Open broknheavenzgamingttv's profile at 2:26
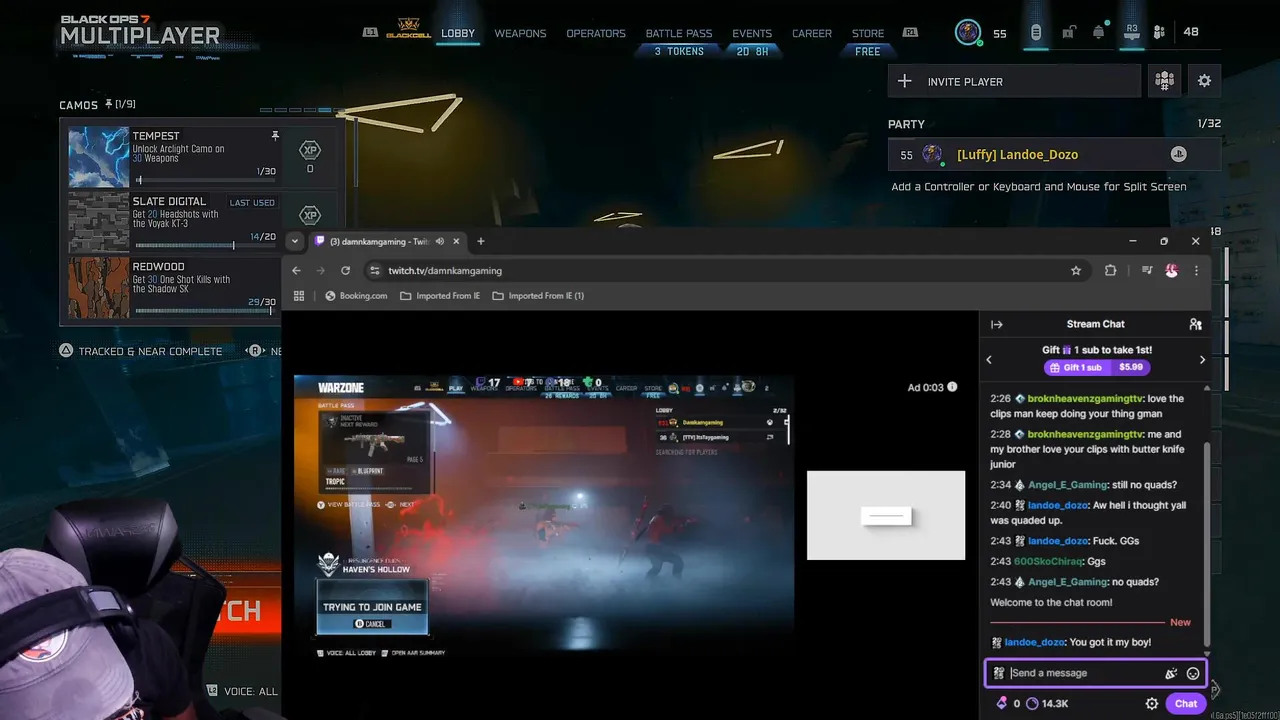 (x=1085, y=398)
